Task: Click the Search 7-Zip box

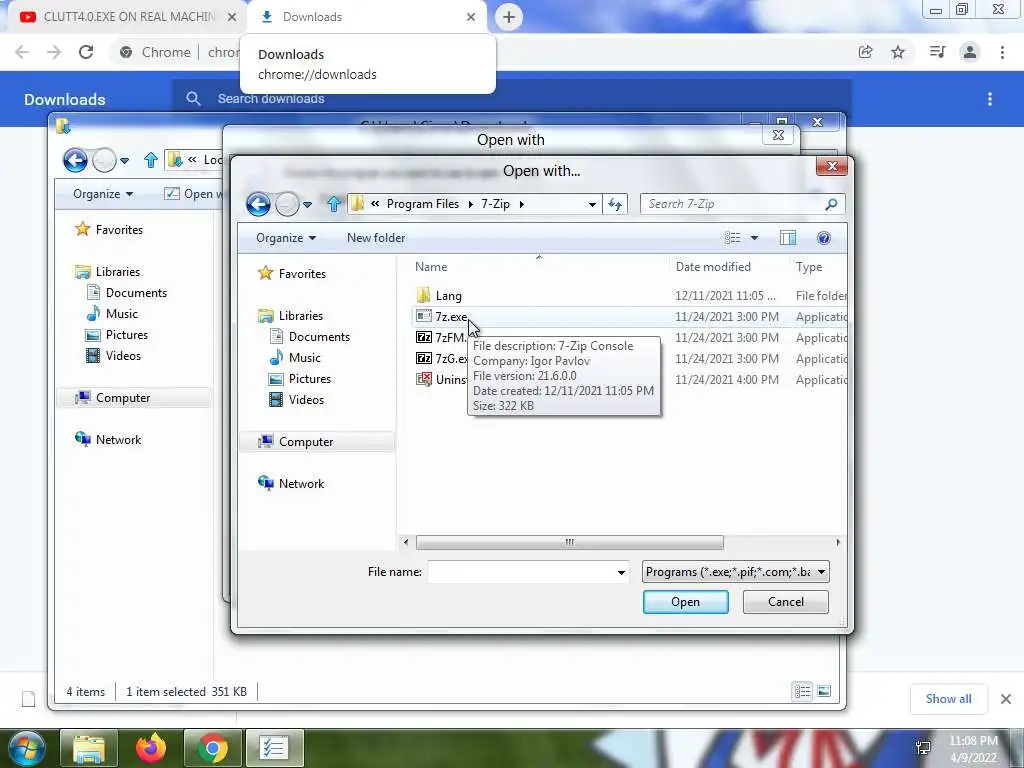Action: (x=733, y=204)
